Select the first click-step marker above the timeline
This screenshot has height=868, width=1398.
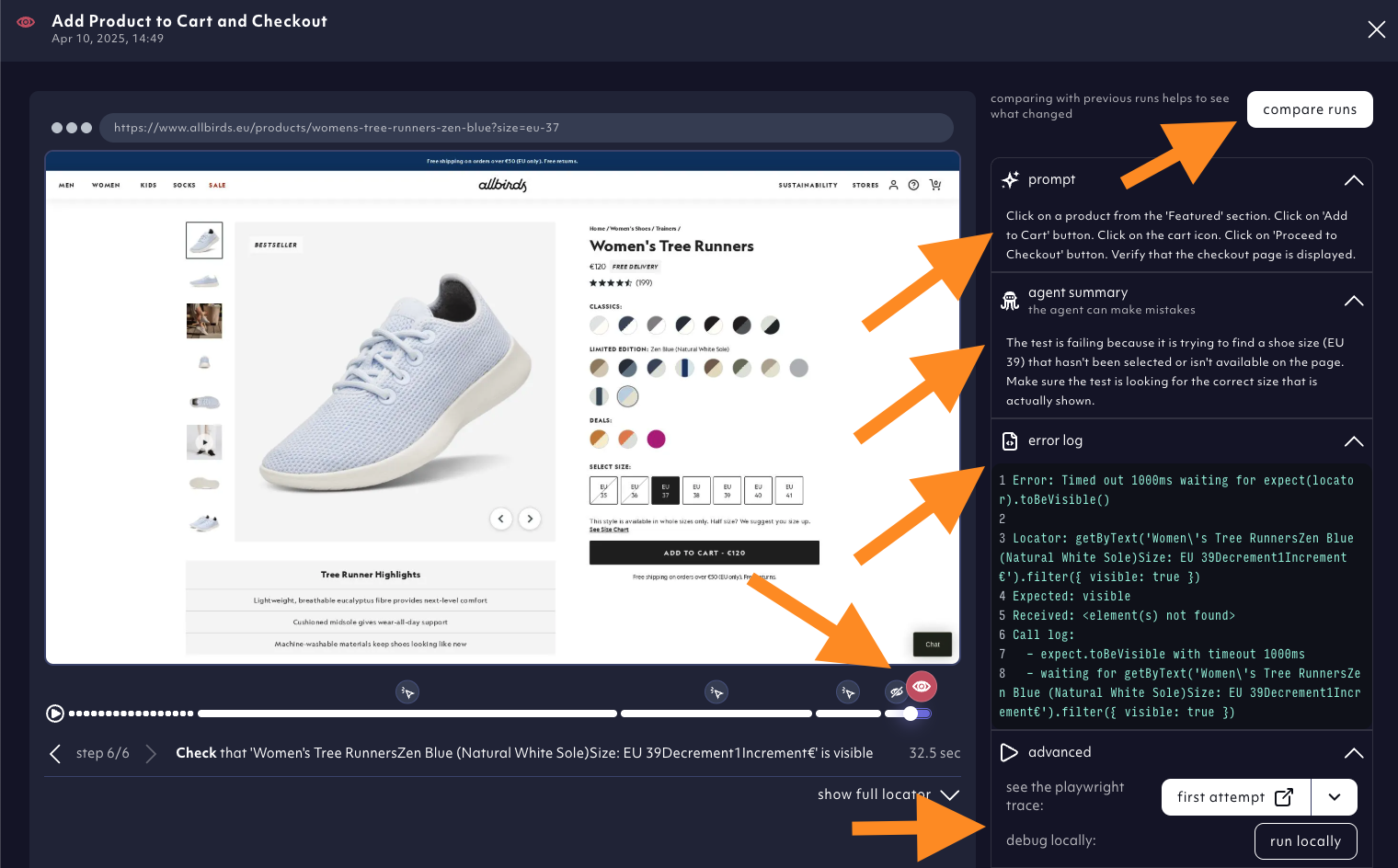(407, 691)
